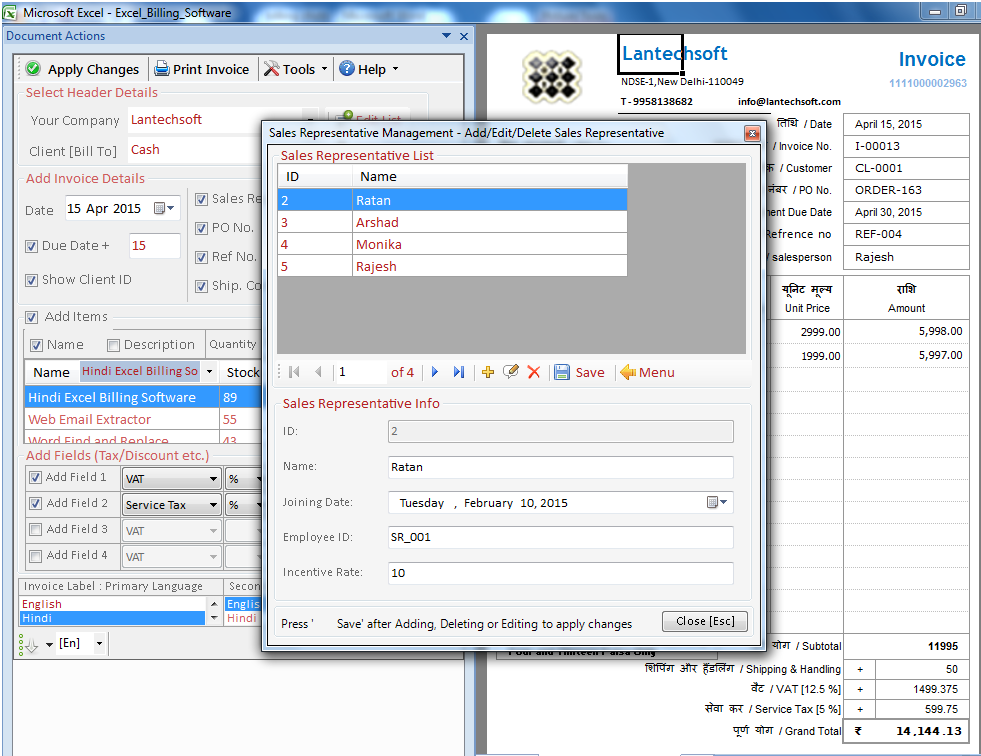
Task: Close the Sales Representative Management dialog
Action: 752,133
